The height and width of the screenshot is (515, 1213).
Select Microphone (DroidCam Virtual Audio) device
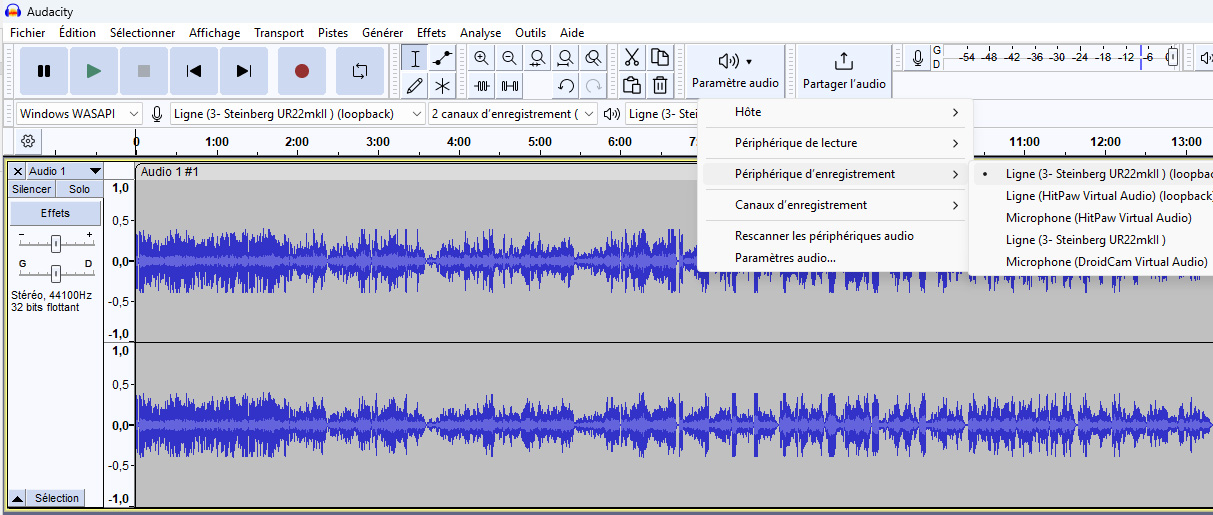pos(1093,262)
